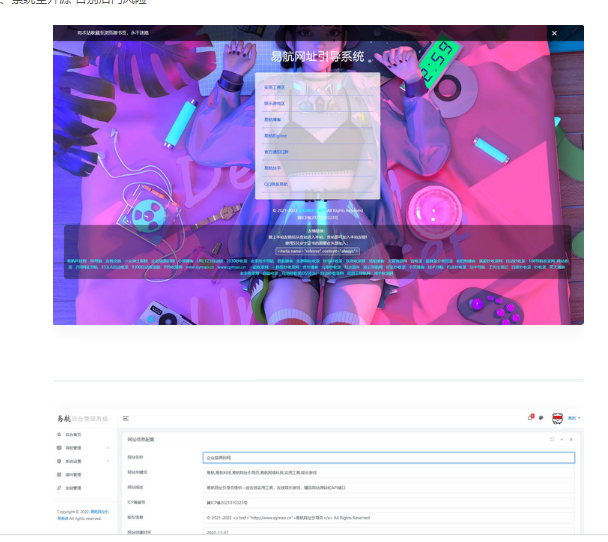Click the site description input field
This screenshot has width=608, height=542.
pos(389,488)
